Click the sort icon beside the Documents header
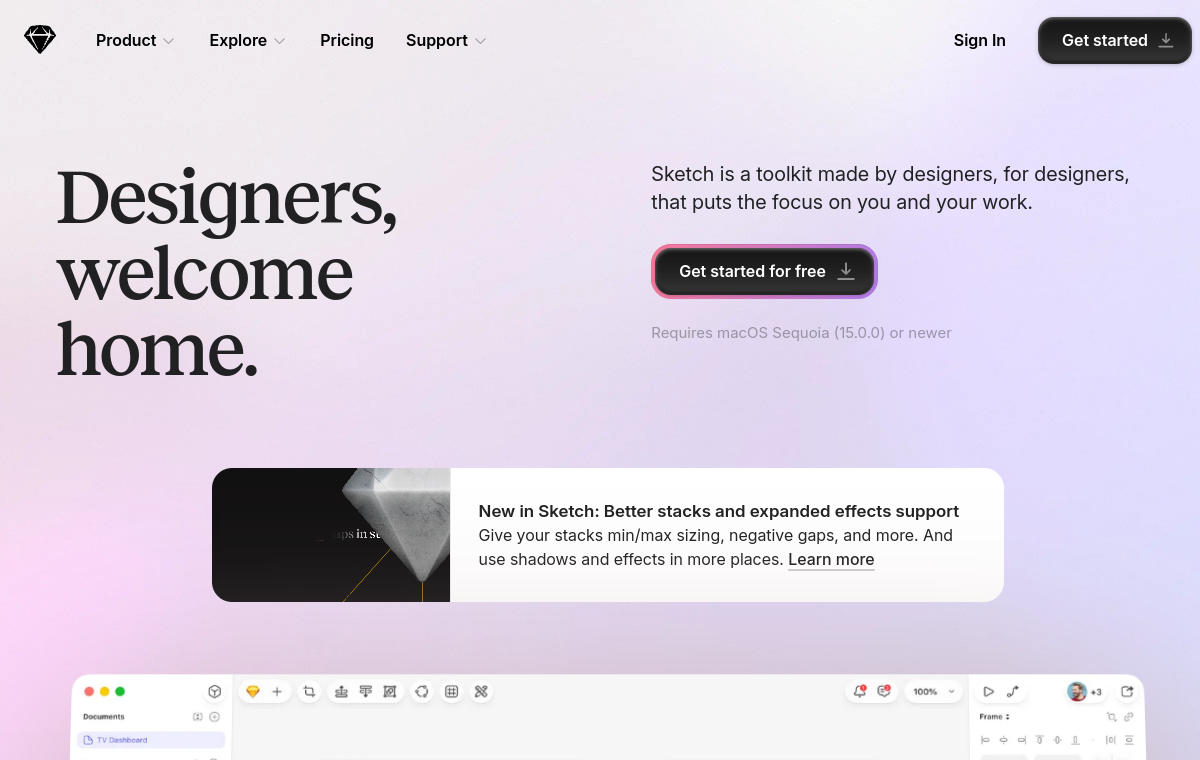Viewport: 1200px width, 760px height. [x=198, y=717]
